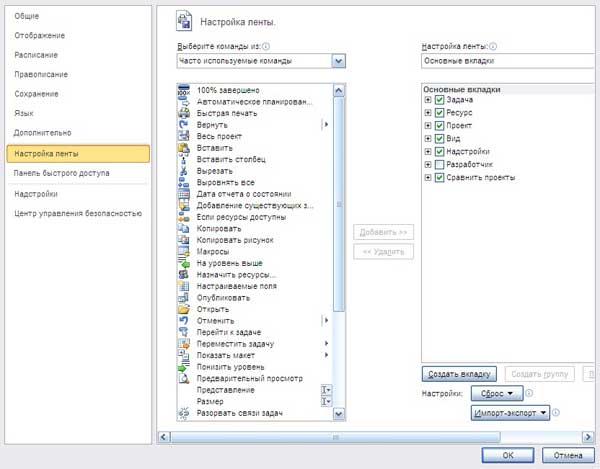The height and width of the screenshot is (469, 600).
Task: Click the Перейти к задаче icon
Action: pyautogui.click(x=184, y=332)
